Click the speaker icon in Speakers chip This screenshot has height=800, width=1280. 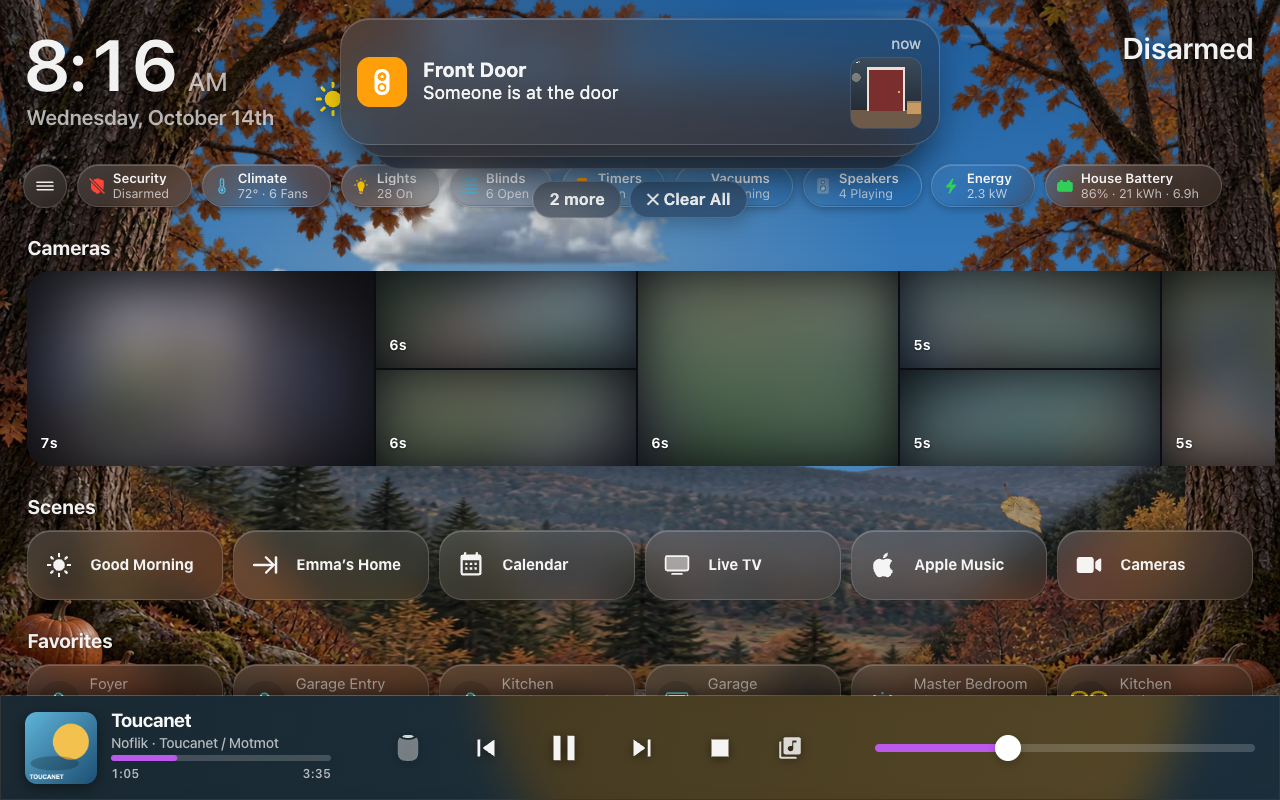pos(823,186)
